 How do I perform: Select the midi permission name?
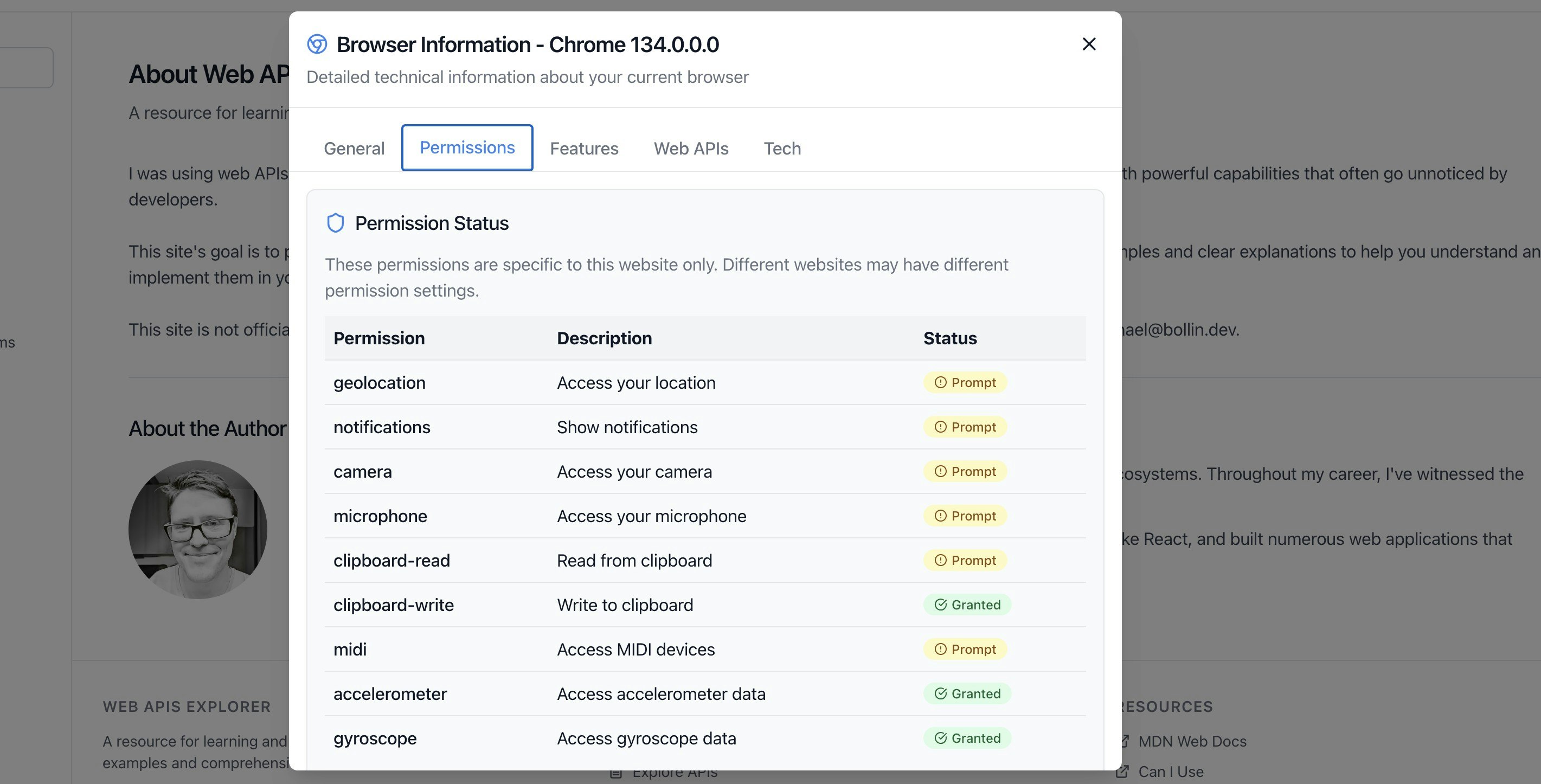350,650
